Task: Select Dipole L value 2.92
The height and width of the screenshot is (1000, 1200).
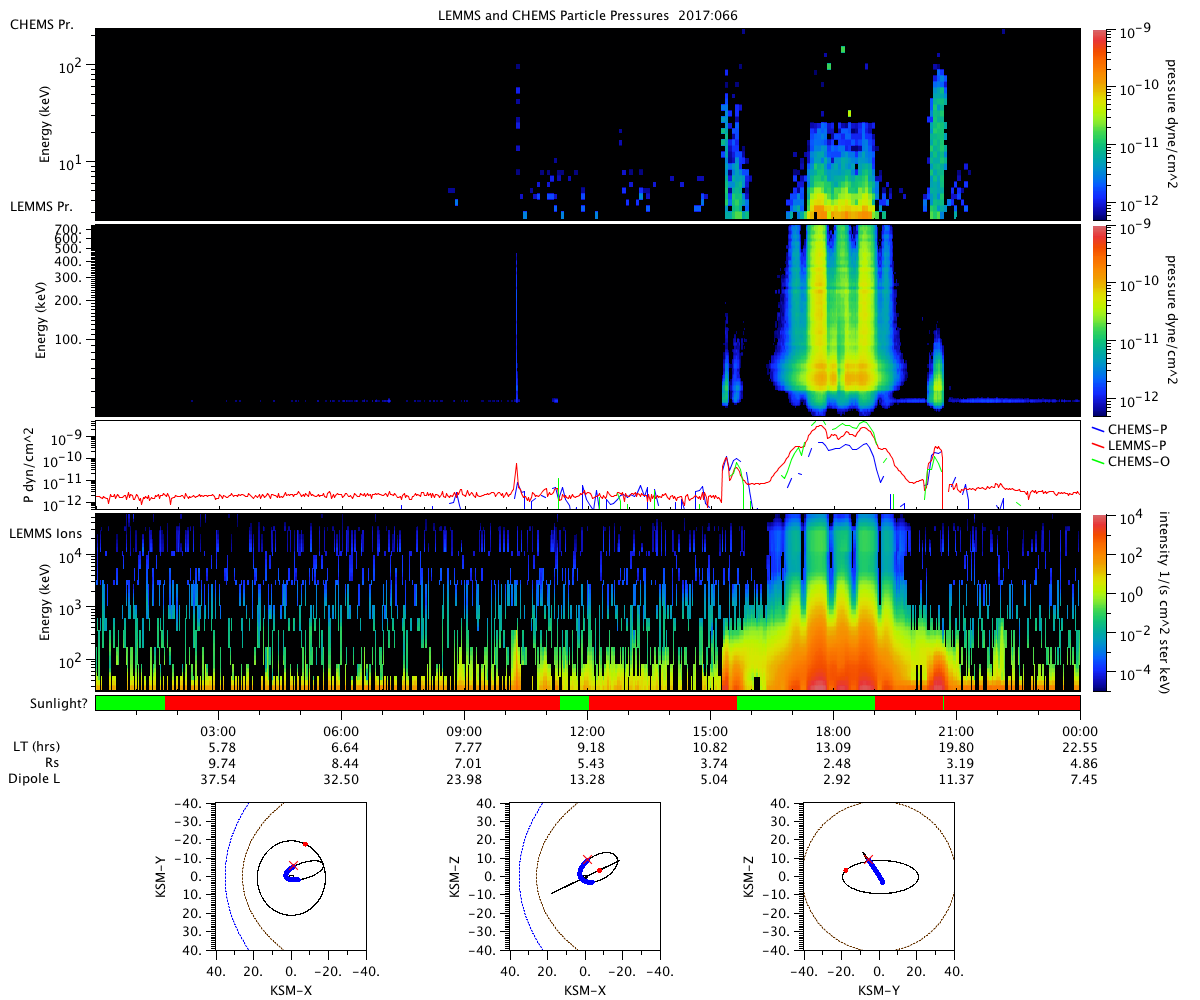Action: [x=834, y=779]
